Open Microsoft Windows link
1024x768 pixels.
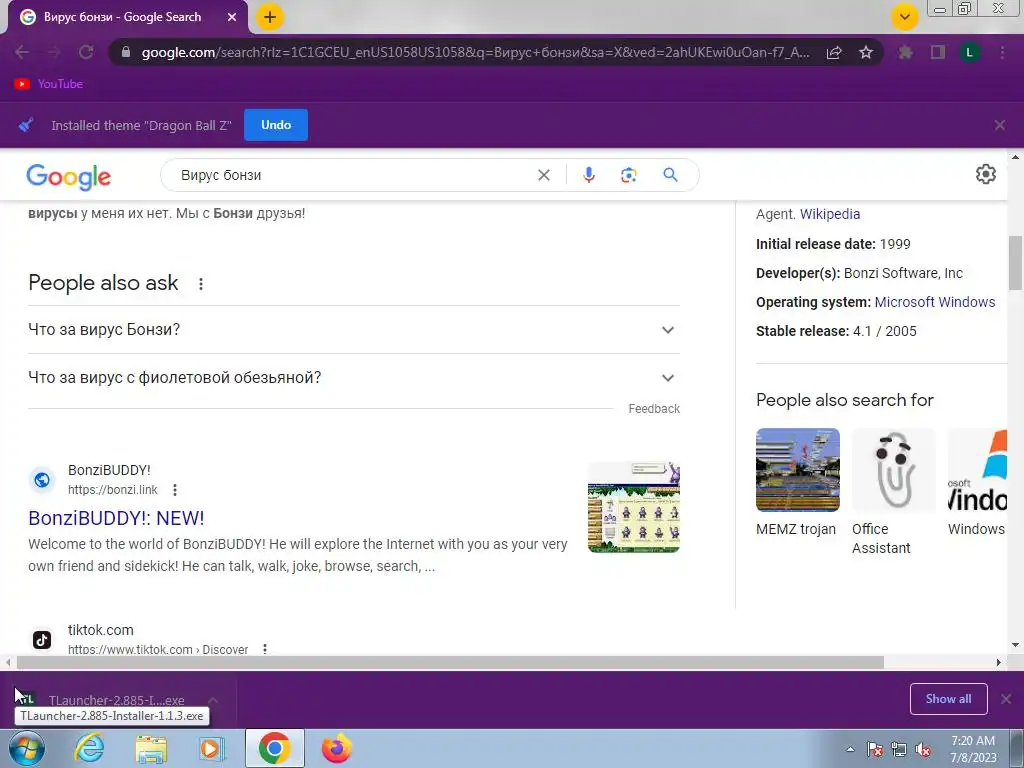935,302
